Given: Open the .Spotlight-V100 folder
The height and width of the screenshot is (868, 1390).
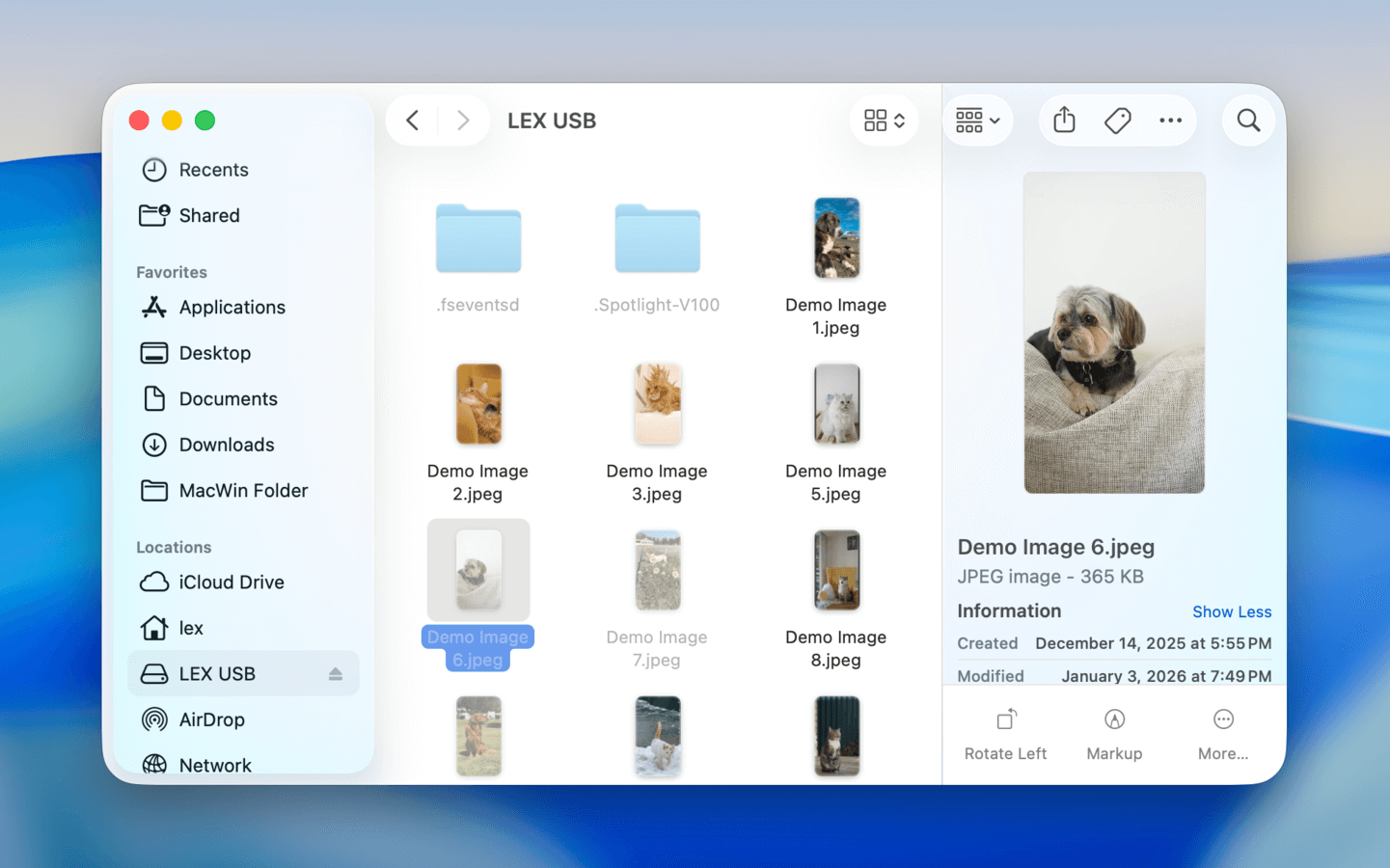Looking at the screenshot, I should pyautogui.click(x=657, y=238).
